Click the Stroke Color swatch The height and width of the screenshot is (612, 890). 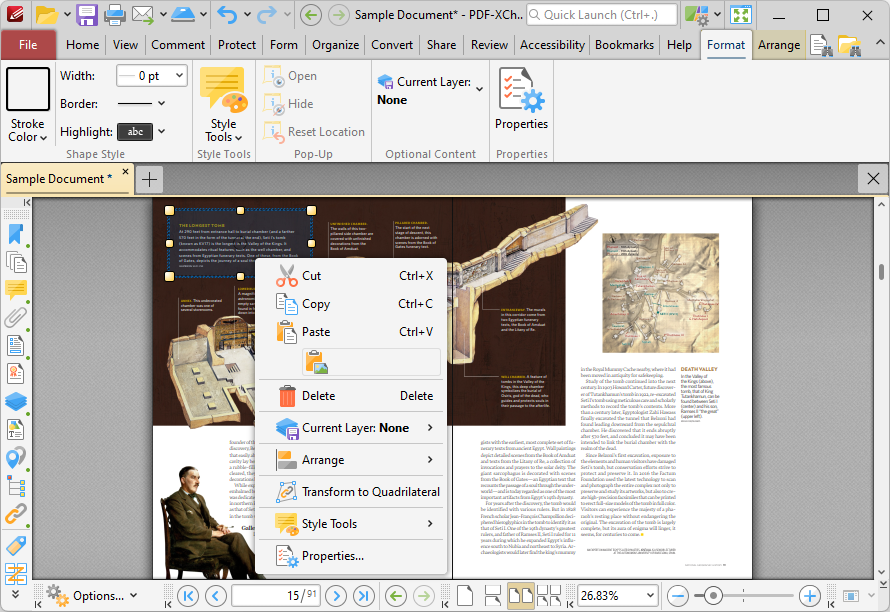coord(27,90)
